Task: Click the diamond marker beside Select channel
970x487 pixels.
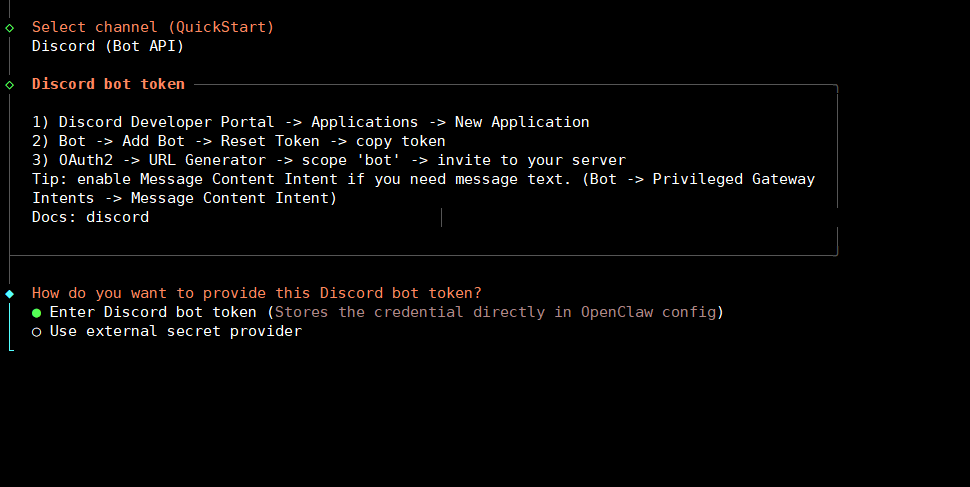Action: tap(10, 27)
